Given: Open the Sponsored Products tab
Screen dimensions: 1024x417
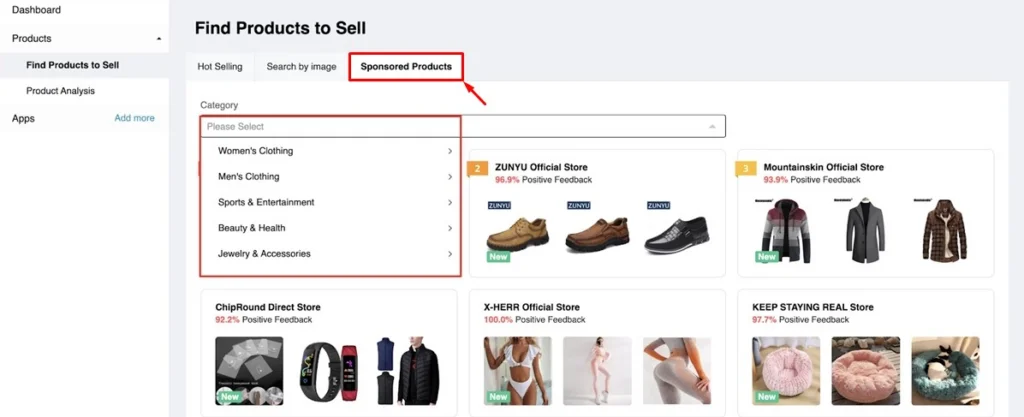Looking at the screenshot, I should coord(406,67).
